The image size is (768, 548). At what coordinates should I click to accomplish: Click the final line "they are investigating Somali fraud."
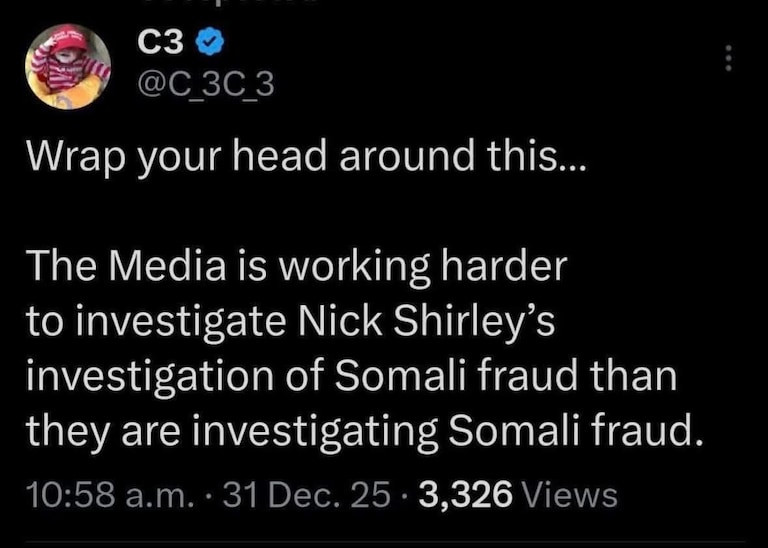pyautogui.click(x=360, y=430)
